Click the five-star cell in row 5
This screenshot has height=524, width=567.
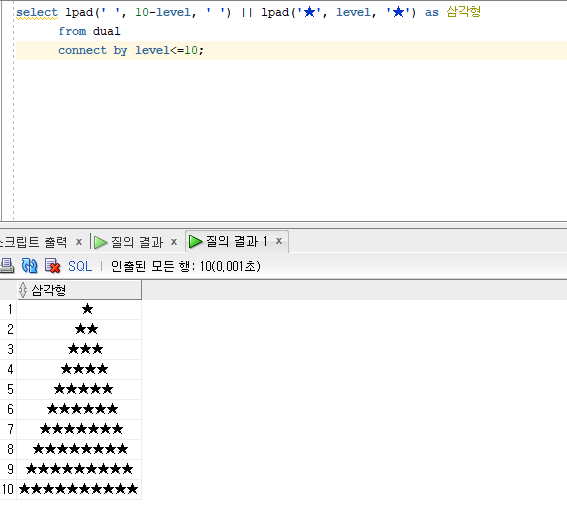(79, 389)
